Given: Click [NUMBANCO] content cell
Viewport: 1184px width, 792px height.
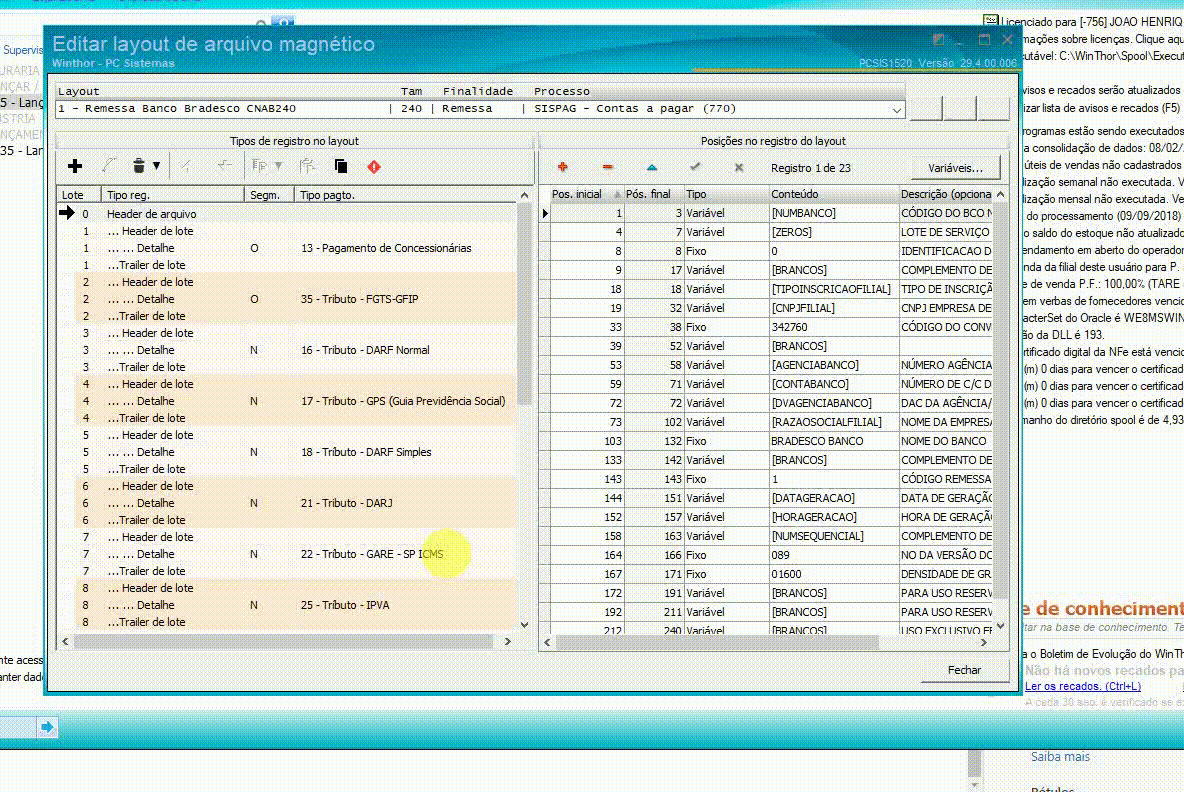Looking at the screenshot, I should (x=834, y=213).
